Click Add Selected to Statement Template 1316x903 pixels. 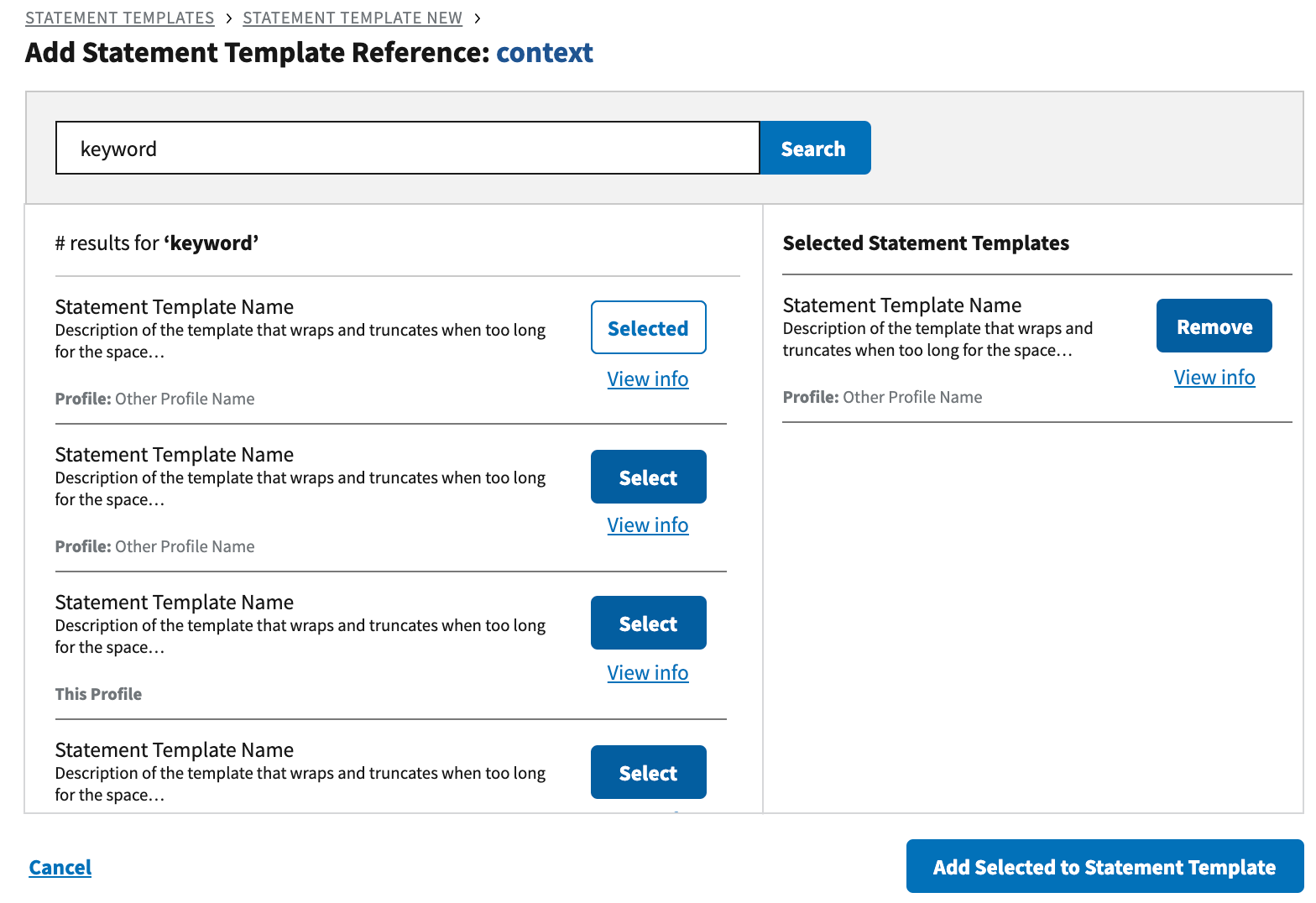[1104, 867]
